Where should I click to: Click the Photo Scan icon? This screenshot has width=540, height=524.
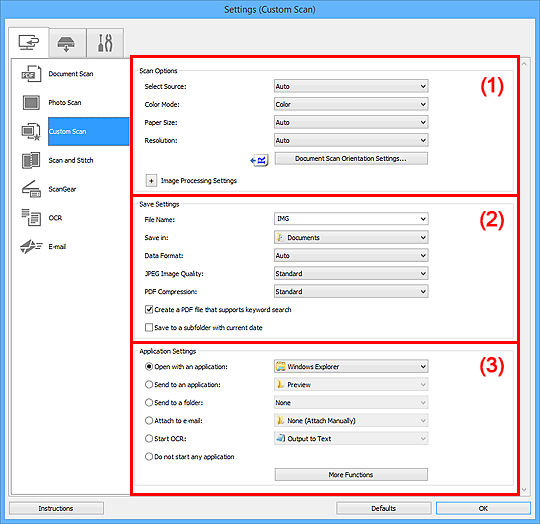coord(31,103)
